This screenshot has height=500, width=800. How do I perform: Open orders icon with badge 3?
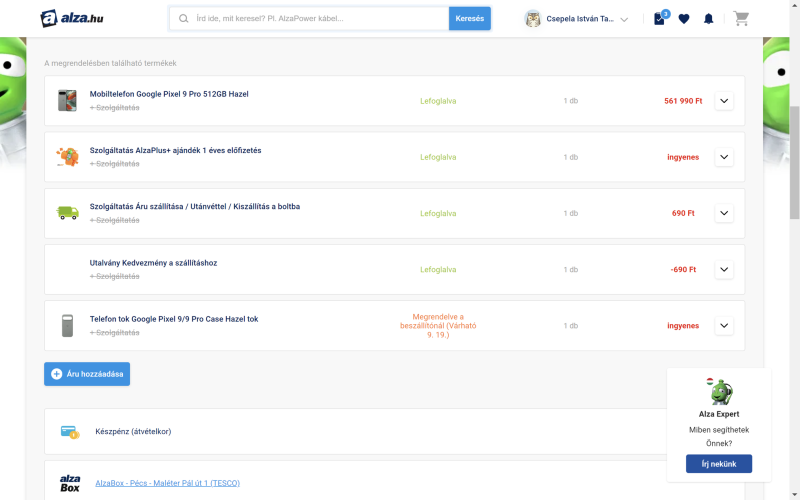661,18
